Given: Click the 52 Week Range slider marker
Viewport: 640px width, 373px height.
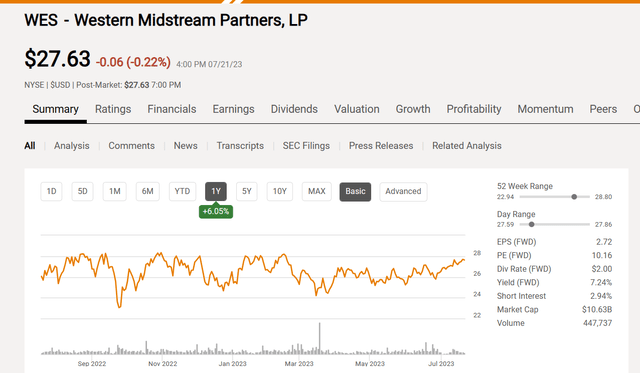Looking at the screenshot, I should 574,197.
